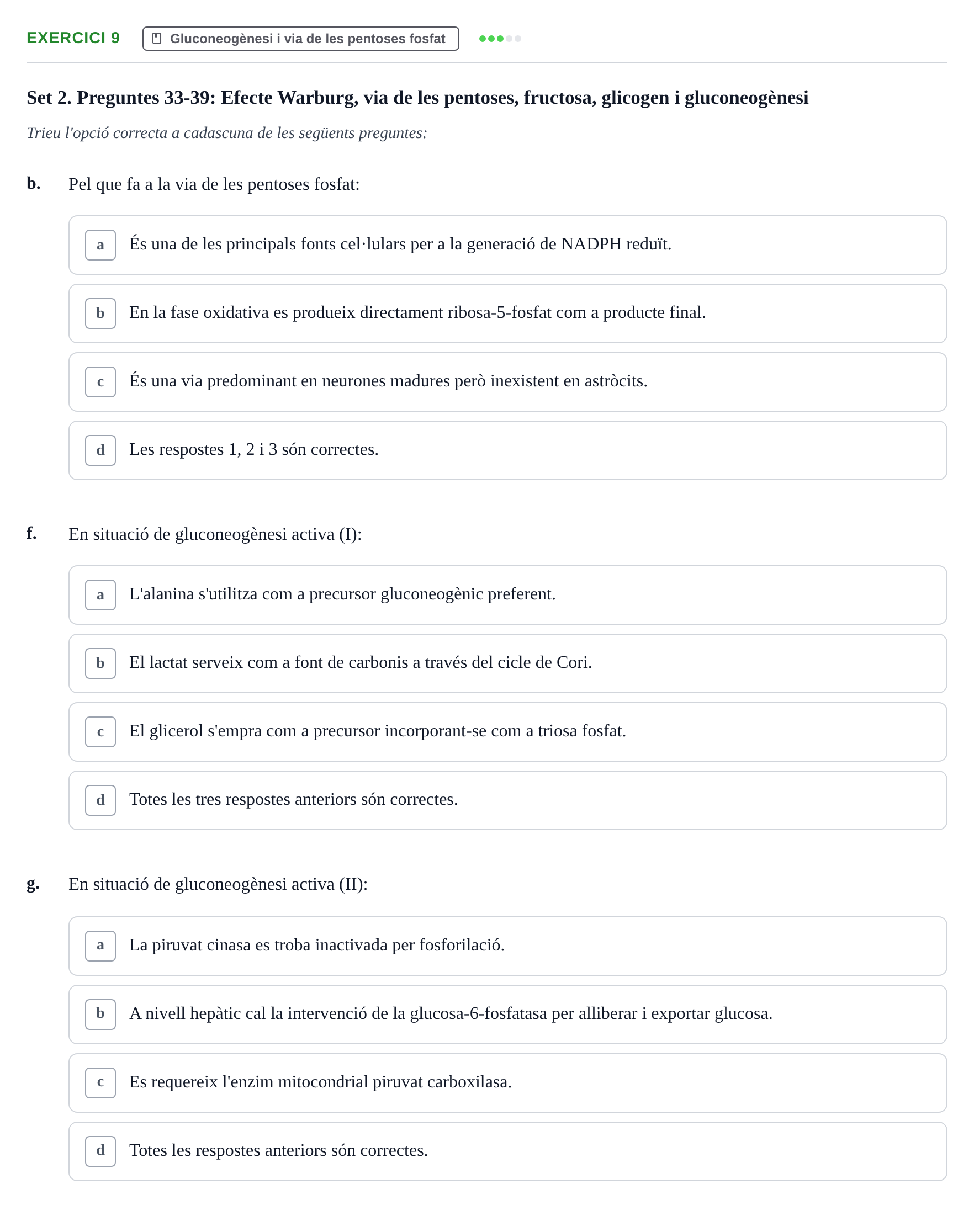Screen dimensions: 974x1232
Task: Select 'Les respostes 1, 2 i 3 són correctes'
Action: [507, 450]
